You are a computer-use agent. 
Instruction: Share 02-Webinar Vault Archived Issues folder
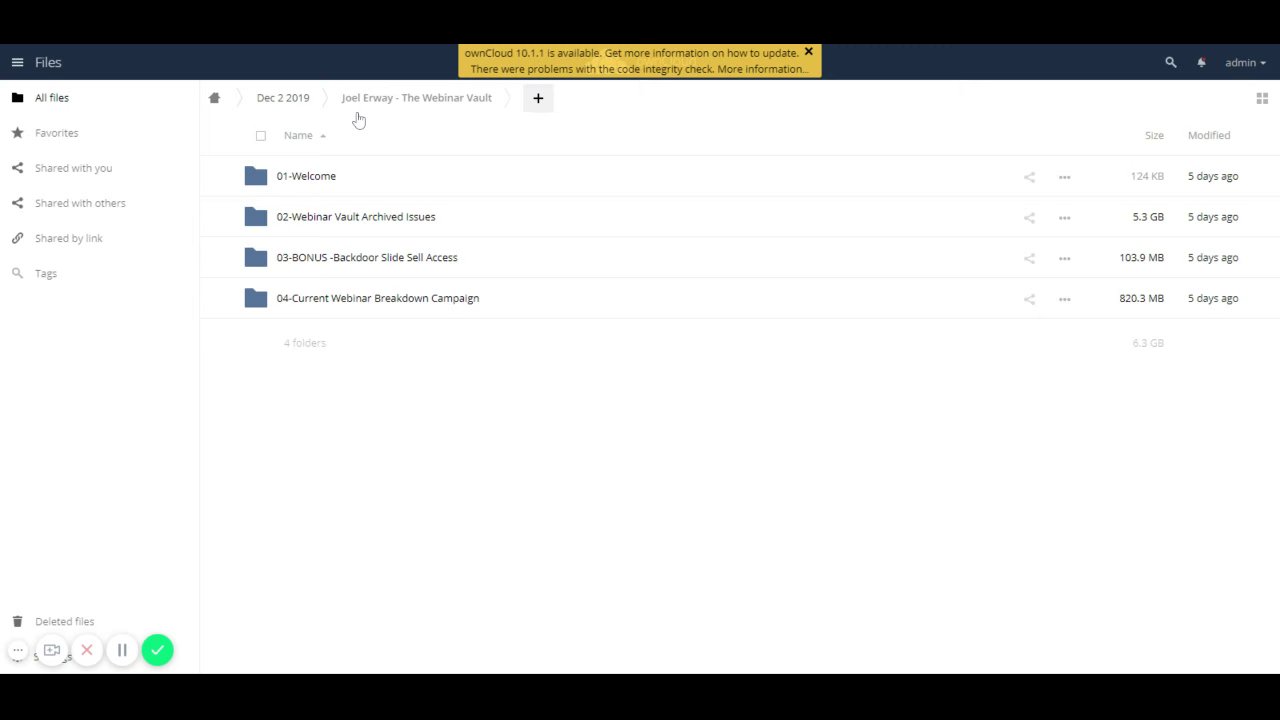coord(1029,218)
